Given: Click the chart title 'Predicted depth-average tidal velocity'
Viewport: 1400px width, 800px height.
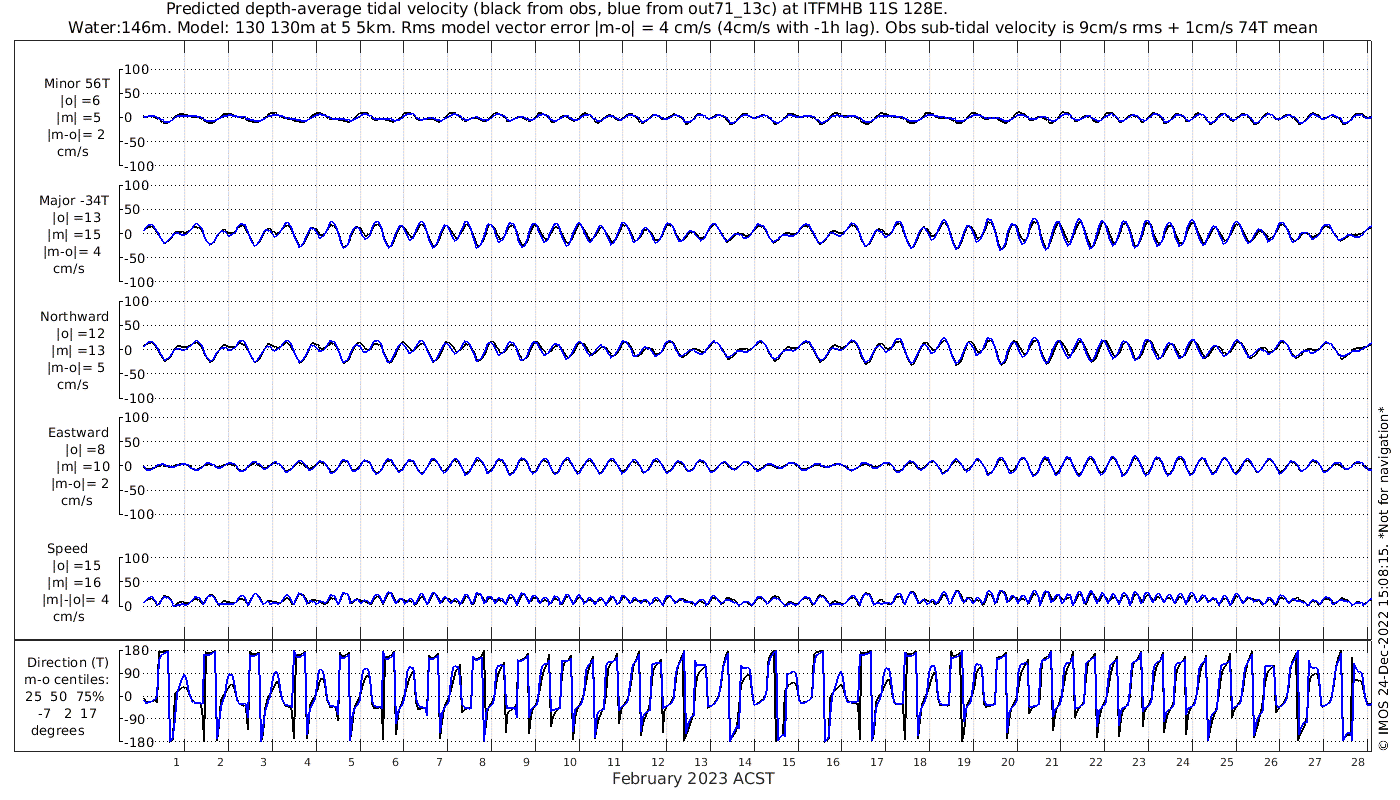Looking at the screenshot, I should click(x=319, y=9).
